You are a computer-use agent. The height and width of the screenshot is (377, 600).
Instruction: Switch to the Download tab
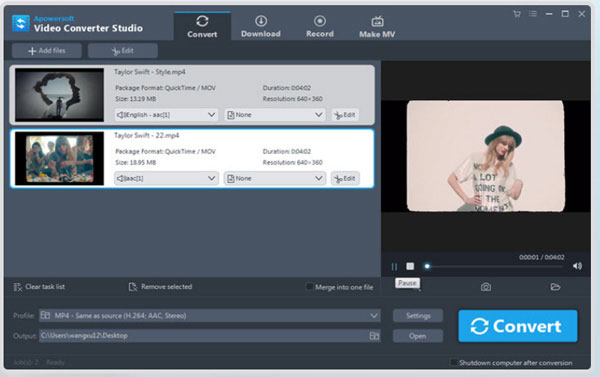[261, 26]
